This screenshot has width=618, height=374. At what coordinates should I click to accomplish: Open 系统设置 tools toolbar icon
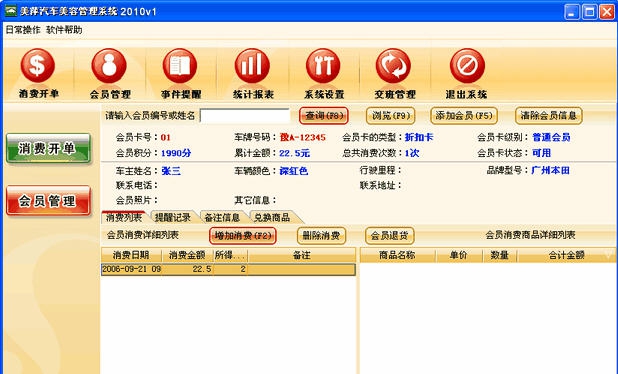point(323,66)
